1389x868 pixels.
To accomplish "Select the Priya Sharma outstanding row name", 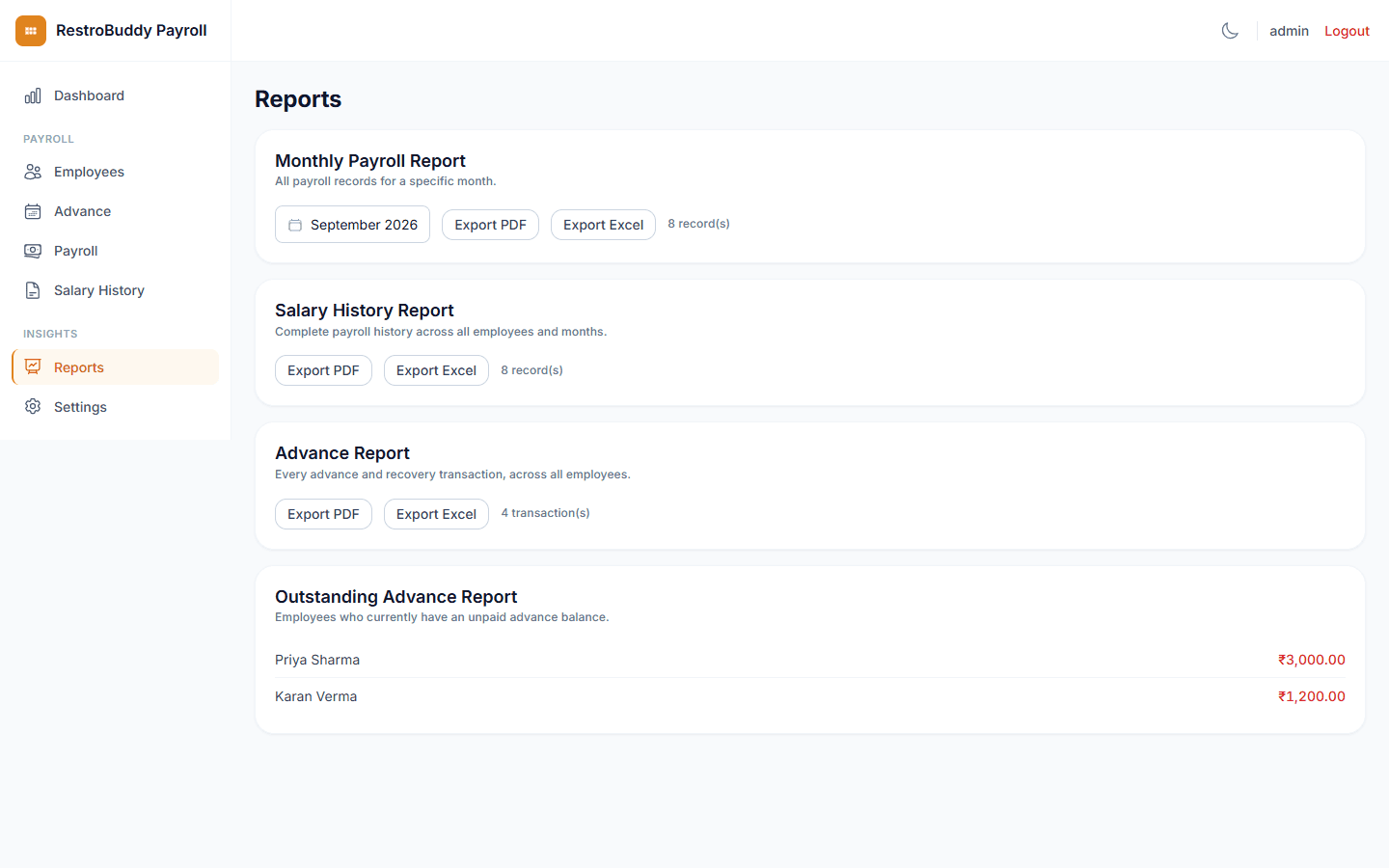I will click(x=317, y=660).
